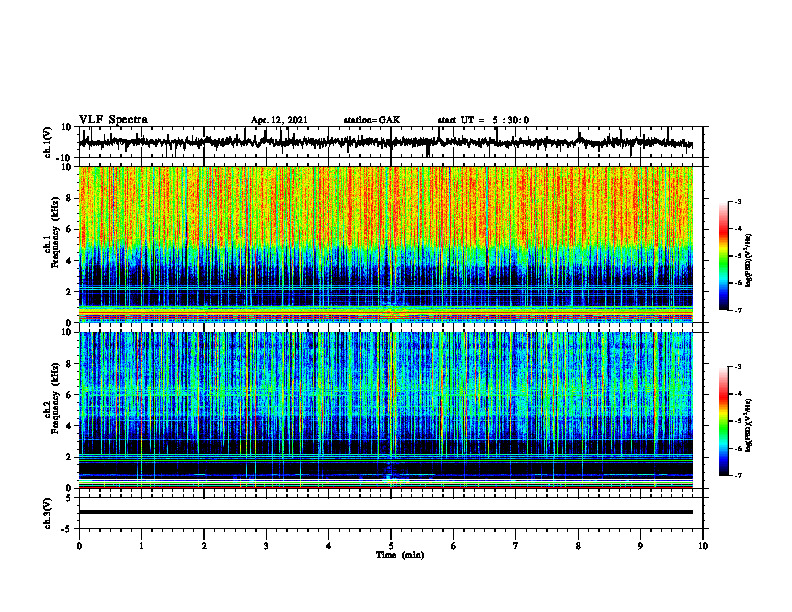Viewport: 792px width, 612px height.
Task: Select the date text "Apr. 12, 2021"
Action: 279,120
